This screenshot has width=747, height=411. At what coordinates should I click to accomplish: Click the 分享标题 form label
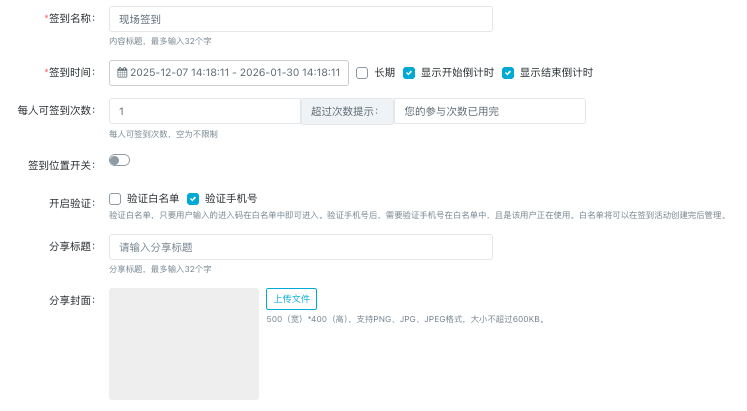pyautogui.click(x=71, y=247)
